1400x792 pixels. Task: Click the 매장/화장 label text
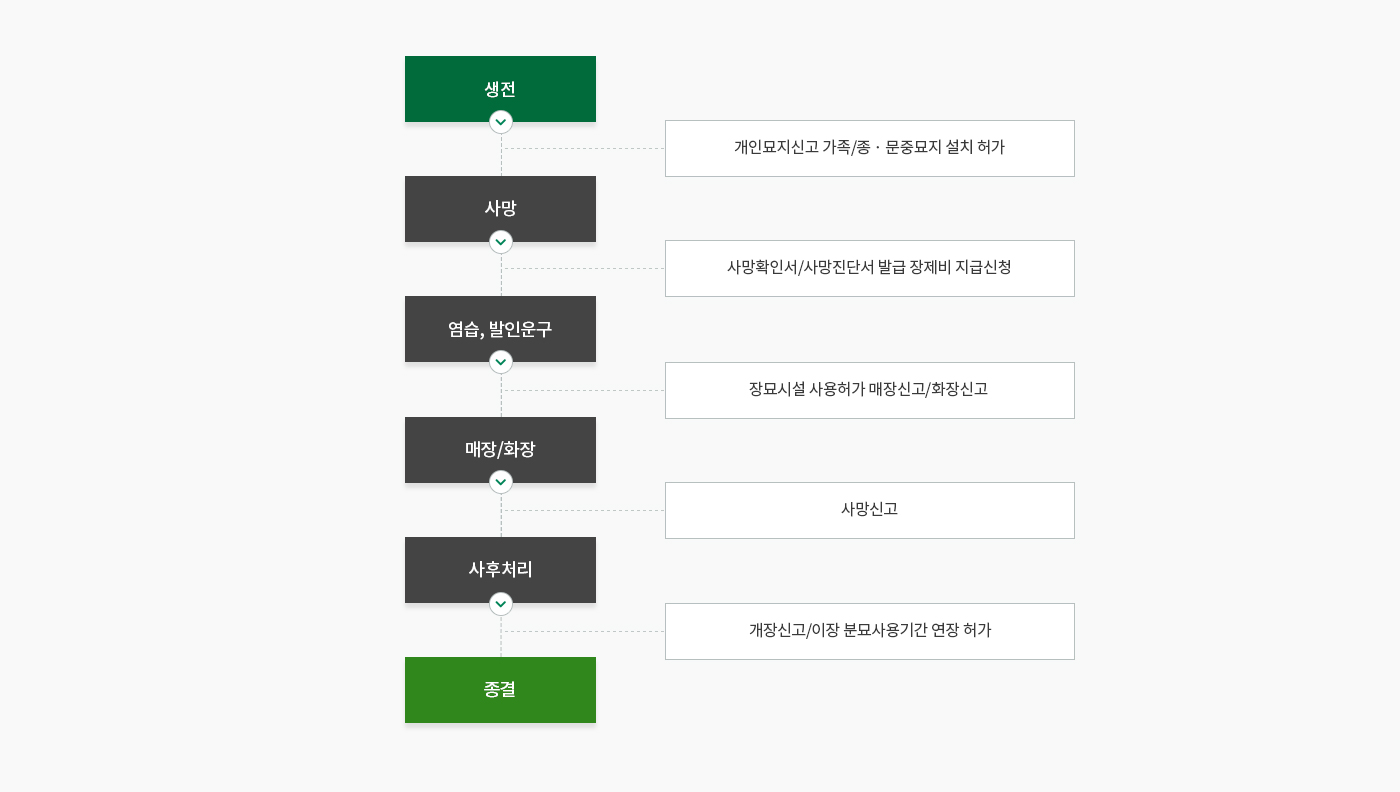(x=500, y=449)
